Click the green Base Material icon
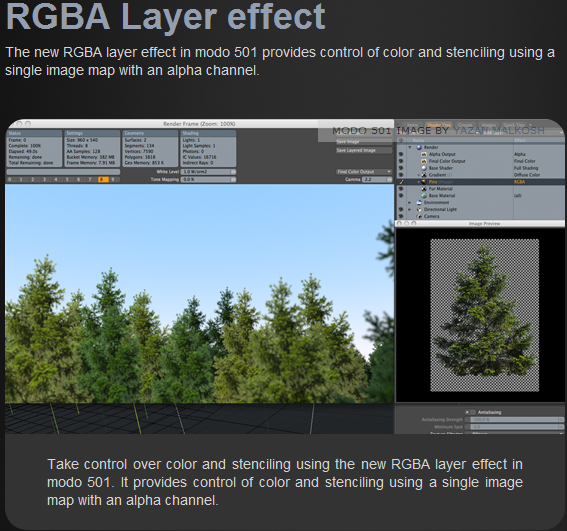567x531 pixels. tap(424, 195)
